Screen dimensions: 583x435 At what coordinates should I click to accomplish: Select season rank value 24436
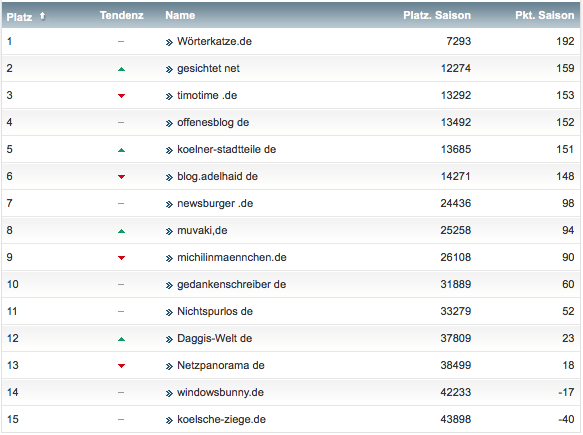coord(456,203)
